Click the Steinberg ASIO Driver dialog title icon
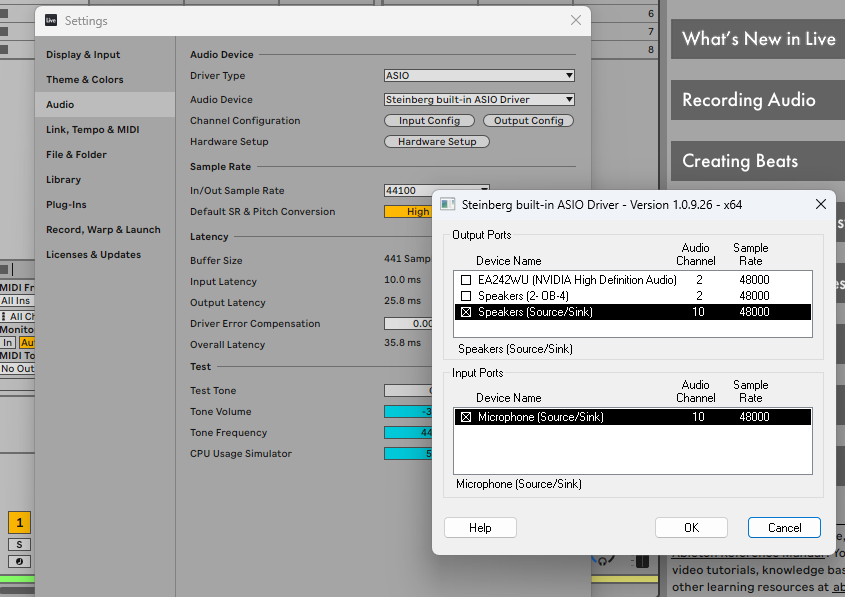The width and height of the screenshot is (845, 597). (447, 204)
